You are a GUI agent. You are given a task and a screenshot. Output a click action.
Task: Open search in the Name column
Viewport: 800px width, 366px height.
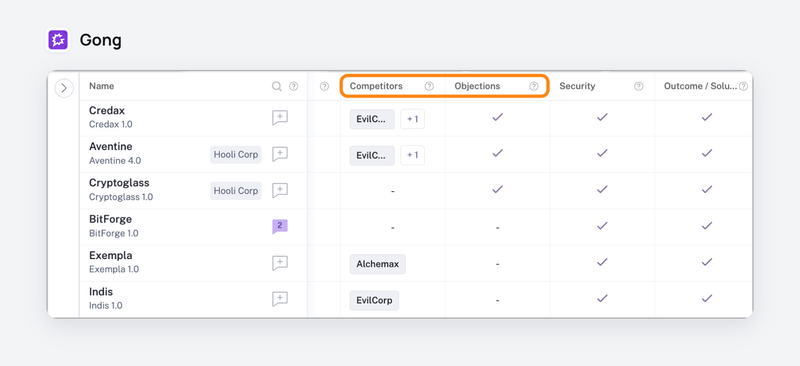(x=277, y=86)
